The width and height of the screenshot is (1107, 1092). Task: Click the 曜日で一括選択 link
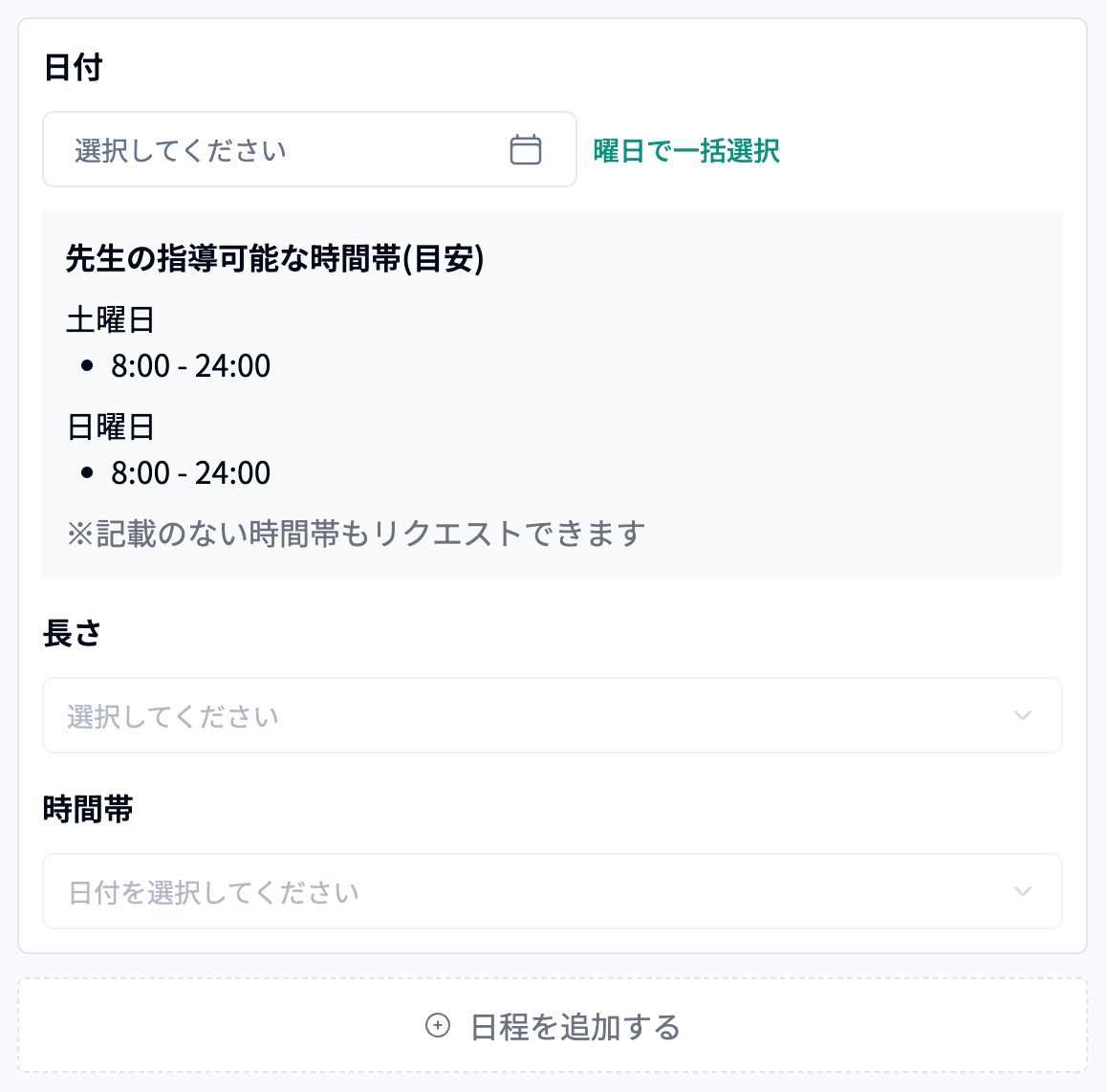[x=686, y=151]
